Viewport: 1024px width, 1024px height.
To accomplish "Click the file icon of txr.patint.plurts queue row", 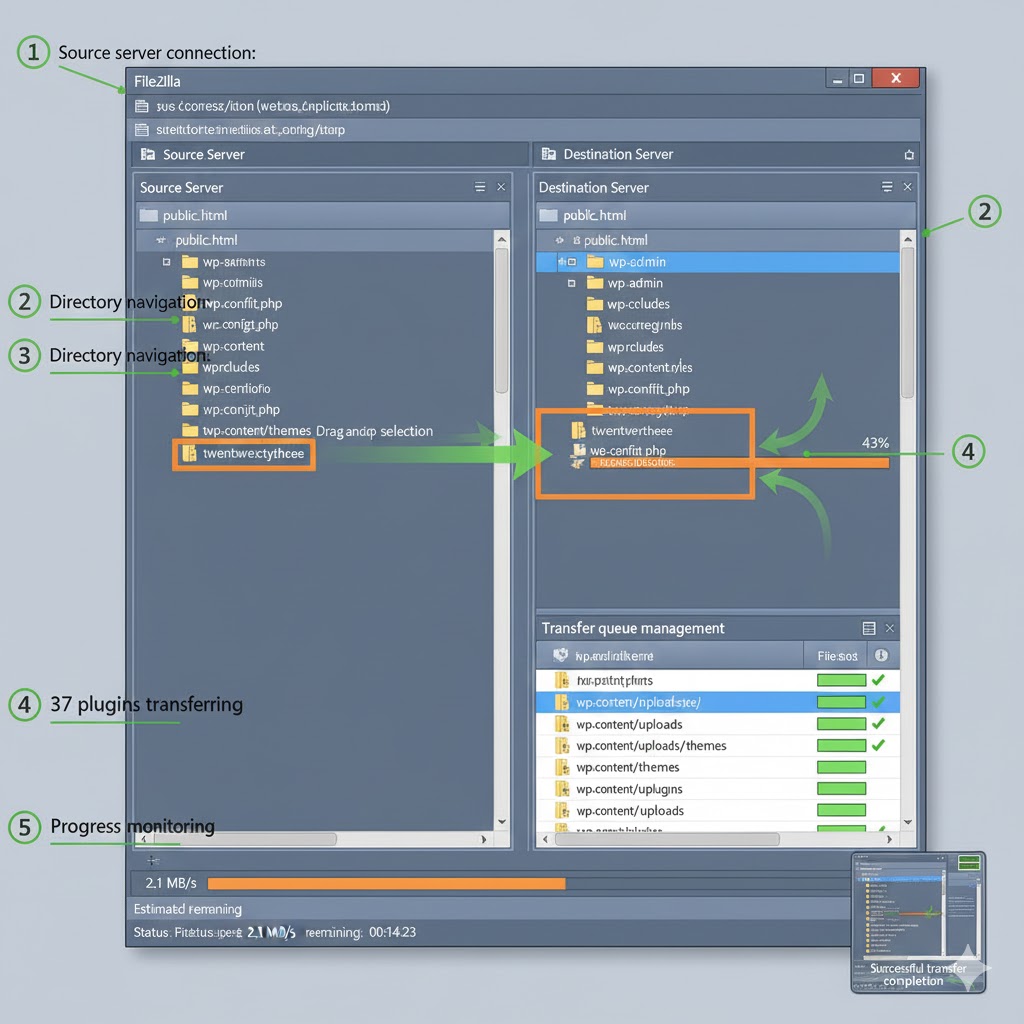I will 562,680.
